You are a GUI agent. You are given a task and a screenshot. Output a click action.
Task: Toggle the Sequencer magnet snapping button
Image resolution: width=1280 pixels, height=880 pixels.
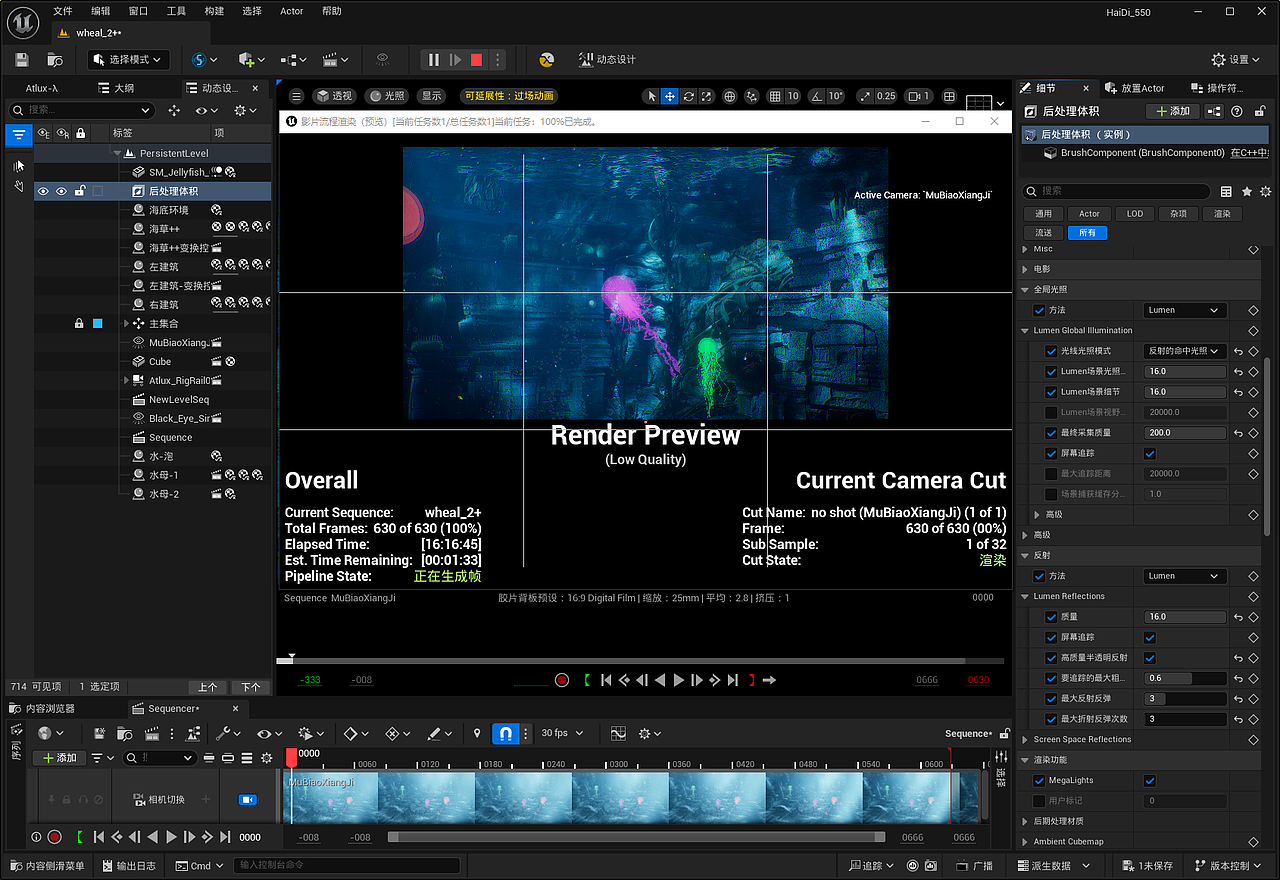click(x=506, y=733)
